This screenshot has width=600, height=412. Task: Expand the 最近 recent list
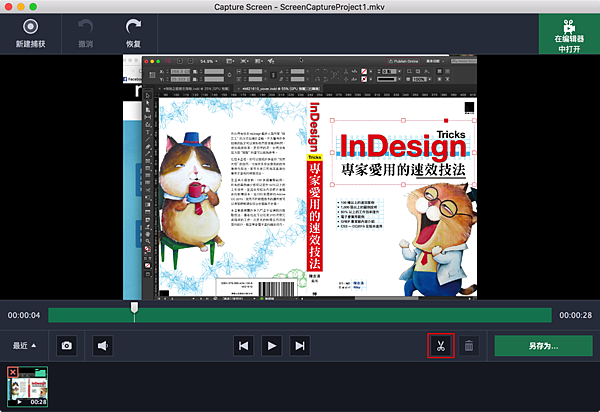(26, 345)
